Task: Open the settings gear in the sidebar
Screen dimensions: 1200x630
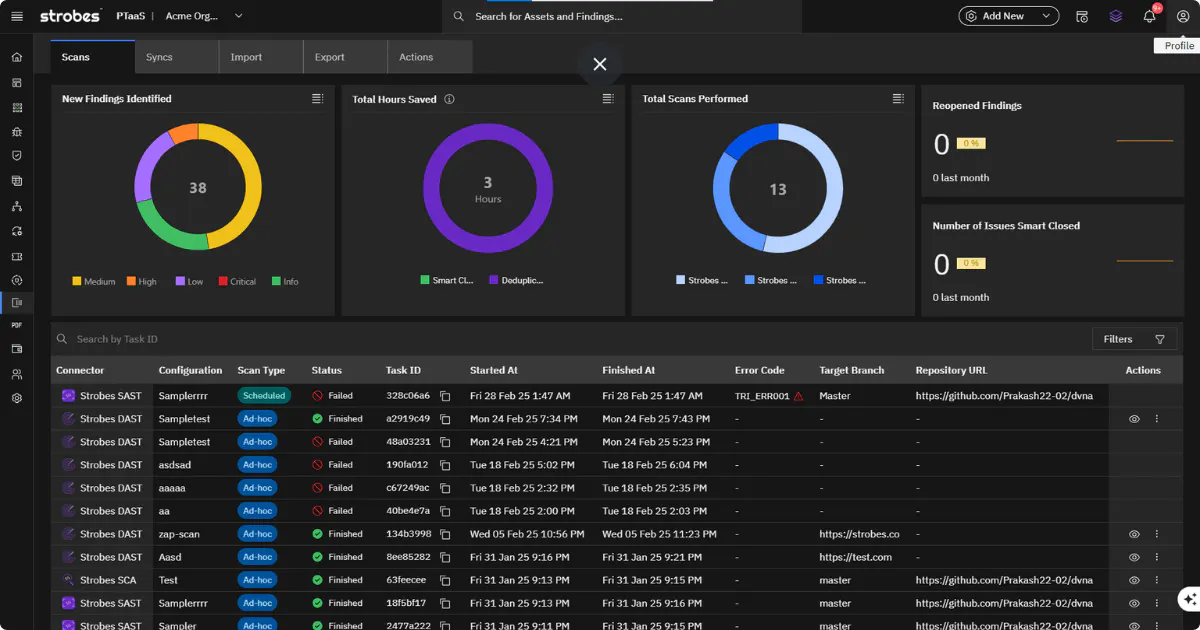Action: (17, 398)
